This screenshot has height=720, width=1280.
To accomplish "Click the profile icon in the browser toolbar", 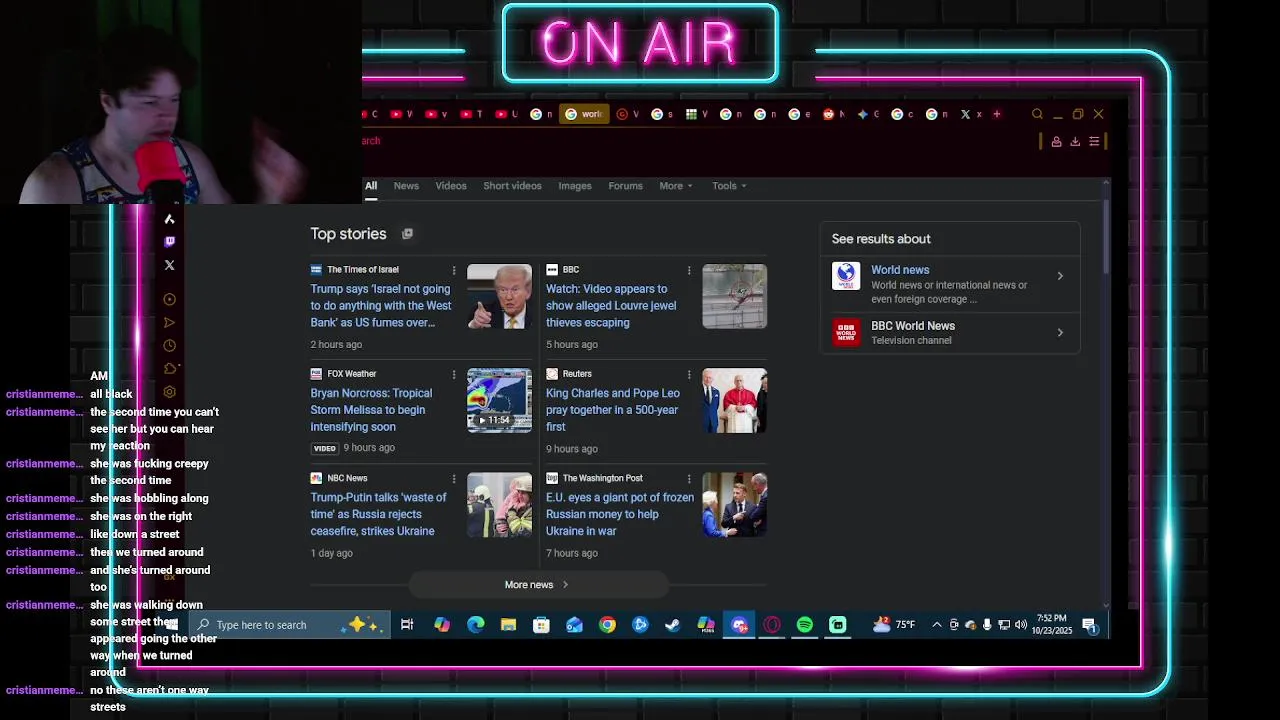I will point(1056,141).
